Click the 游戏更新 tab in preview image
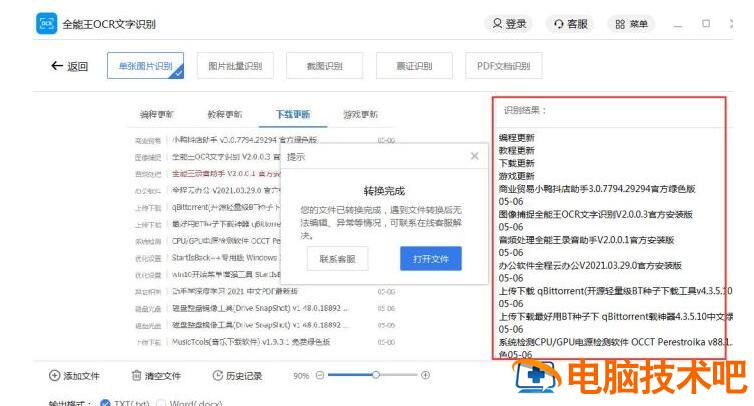The width and height of the screenshot is (754, 406). 361,114
